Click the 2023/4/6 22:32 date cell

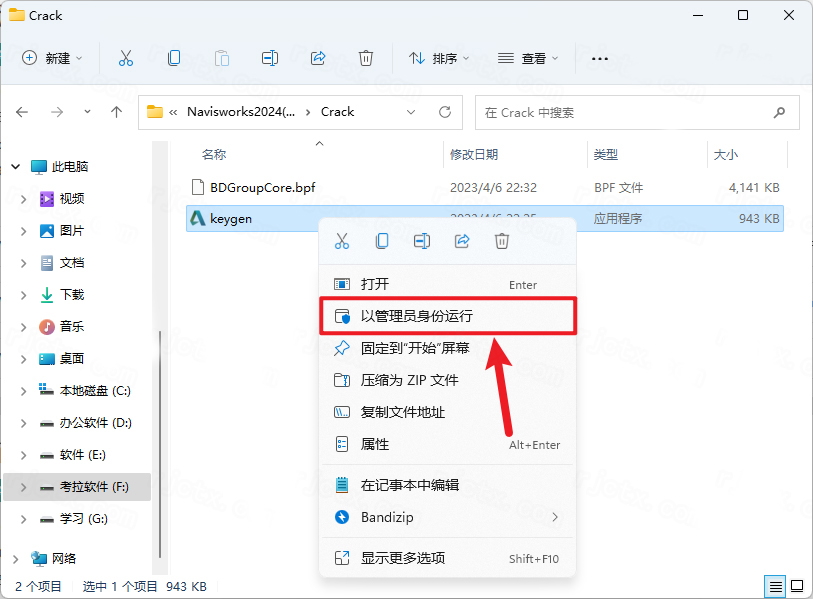point(493,187)
